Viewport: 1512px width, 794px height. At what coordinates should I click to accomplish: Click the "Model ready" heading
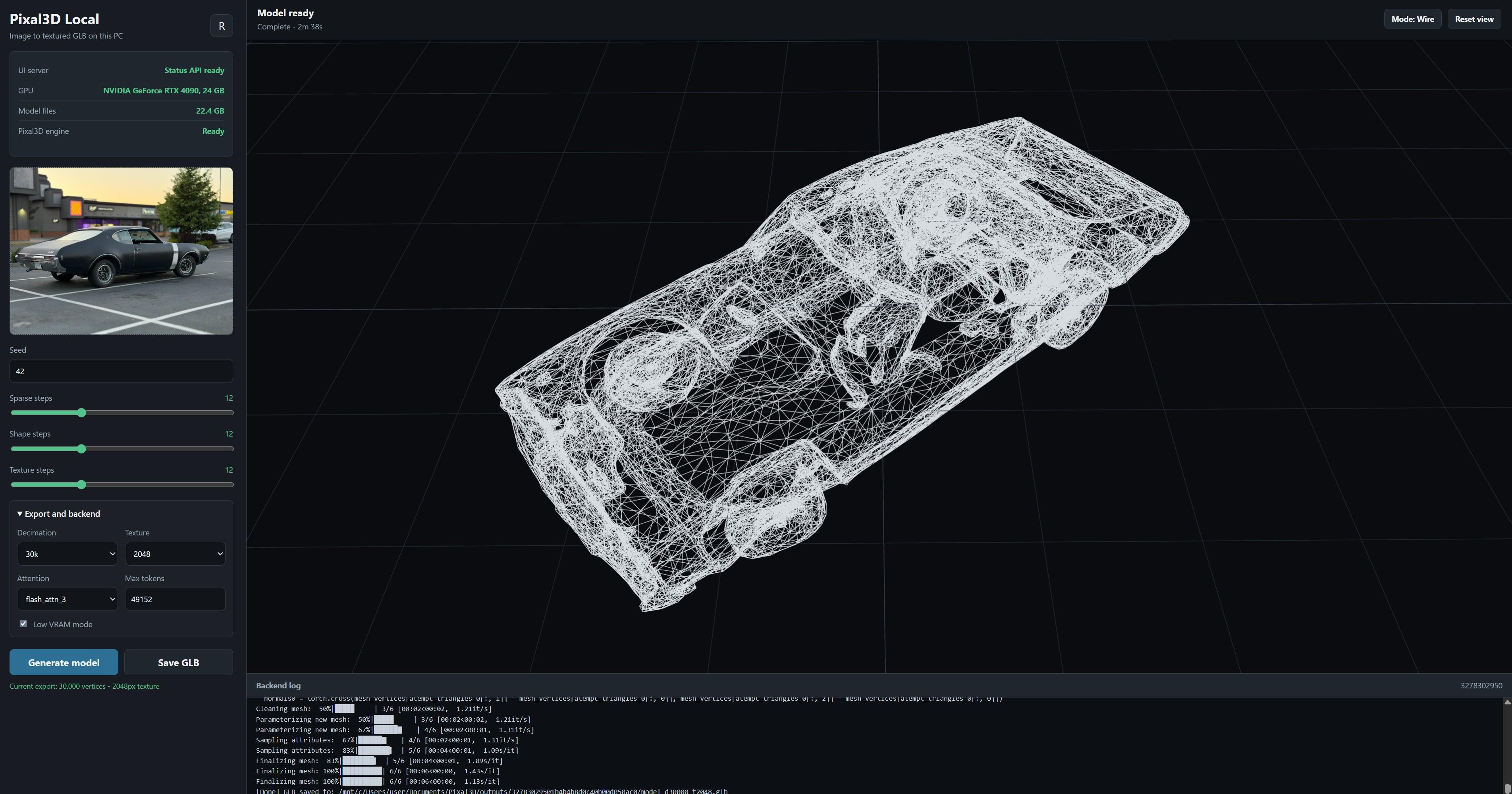point(285,13)
